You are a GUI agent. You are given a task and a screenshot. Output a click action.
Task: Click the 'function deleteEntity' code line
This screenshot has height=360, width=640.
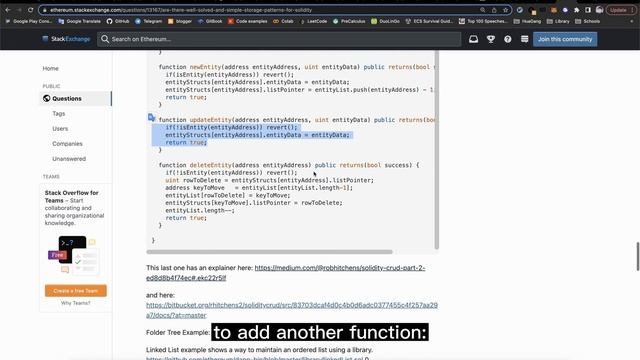[x=289, y=165]
